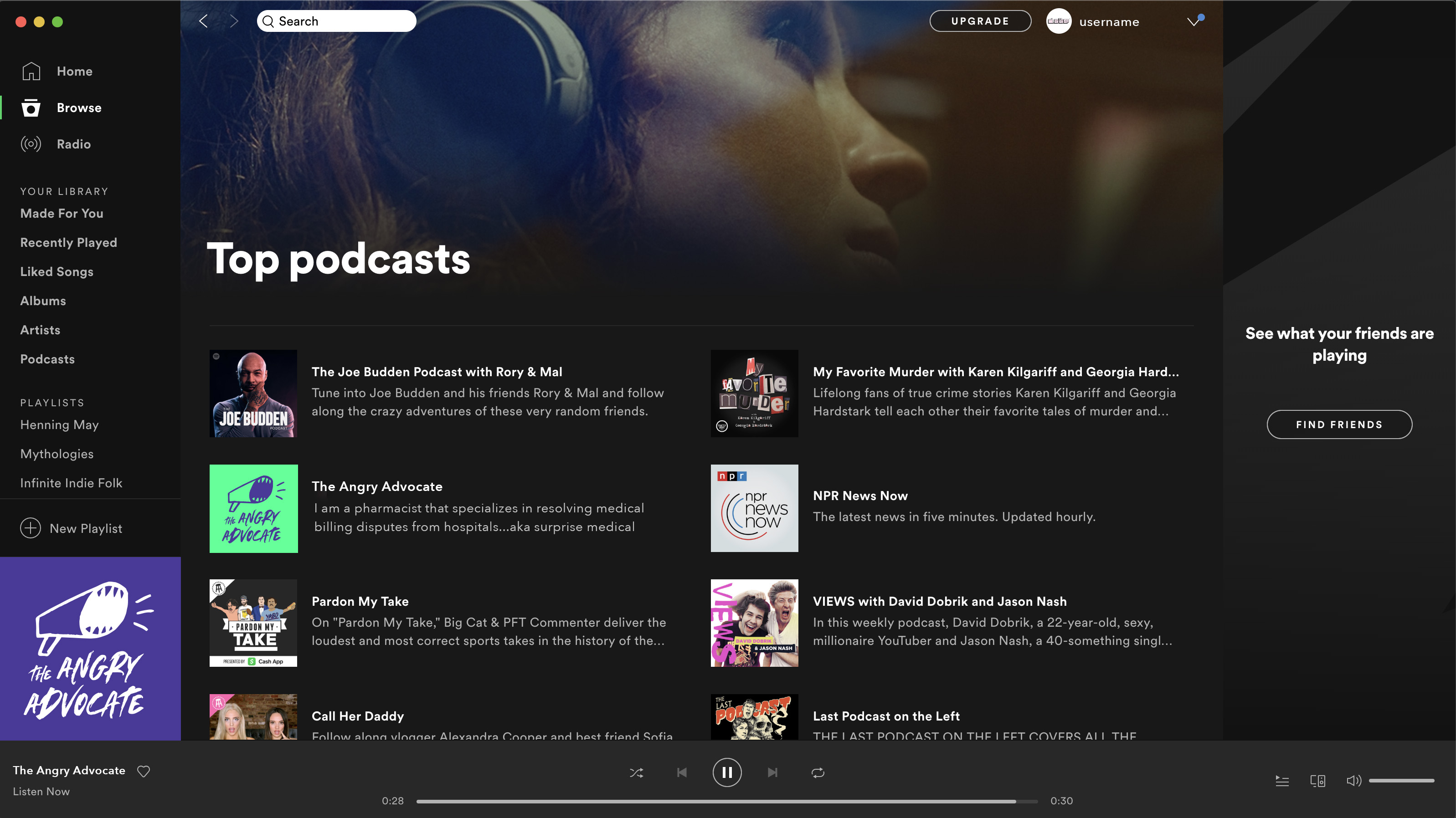This screenshot has height=818, width=1456.
Task: Click The Angry Advocate title in now playing
Action: click(69, 771)
